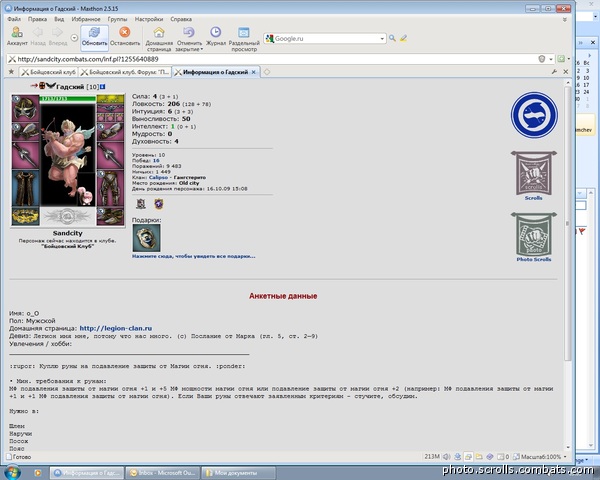Click the sound speaker status bar icon

(447, 457)
